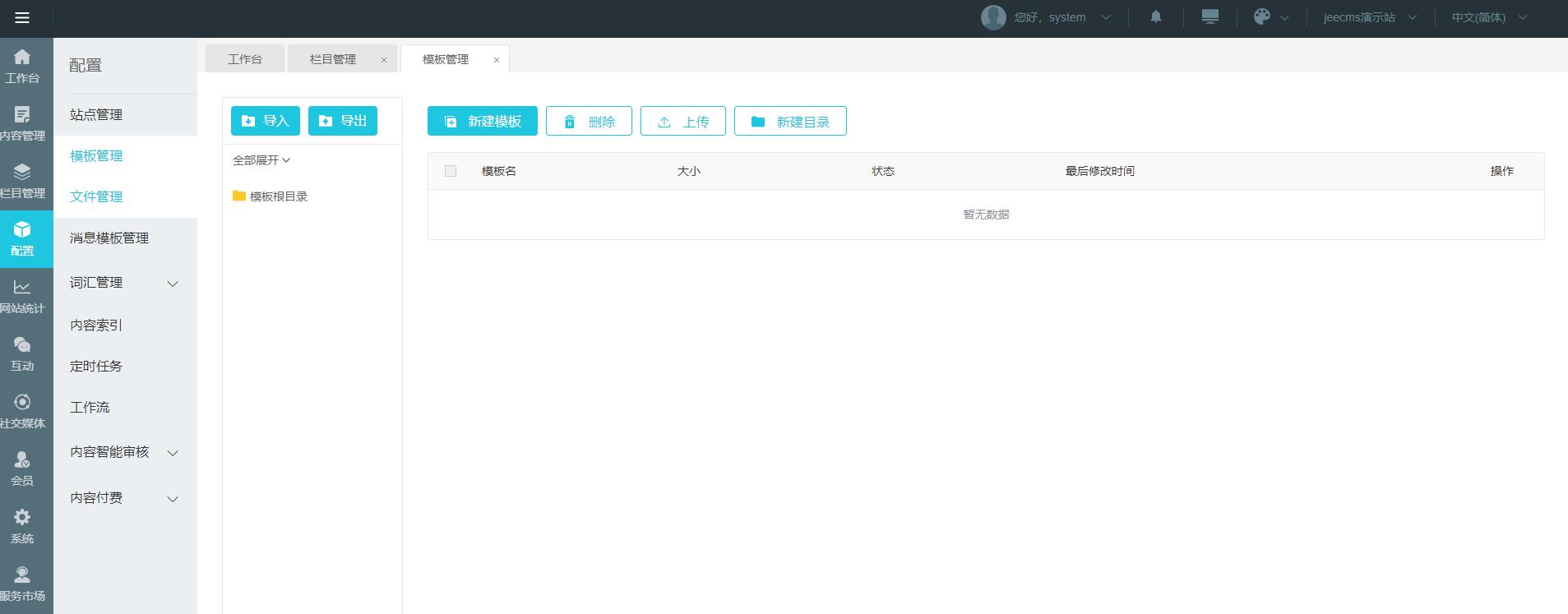
Task: Click the 暂无数据 empty table message
Action: 986,215
